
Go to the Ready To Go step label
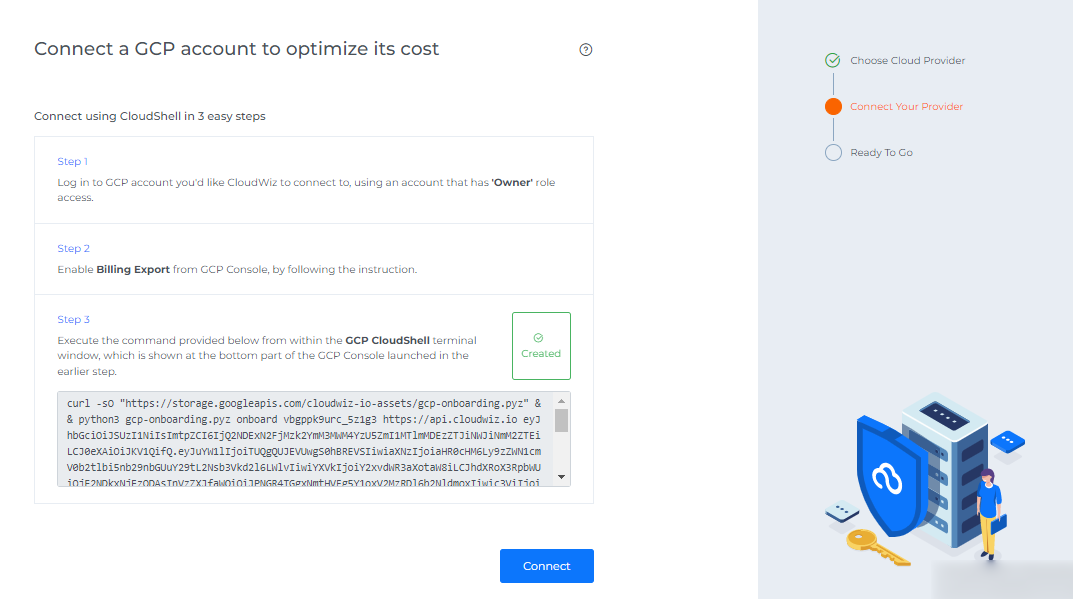point(881,152)
